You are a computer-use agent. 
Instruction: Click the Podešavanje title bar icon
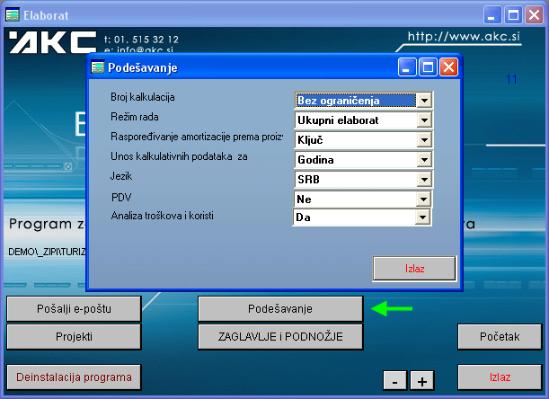(x=98, y=67)
